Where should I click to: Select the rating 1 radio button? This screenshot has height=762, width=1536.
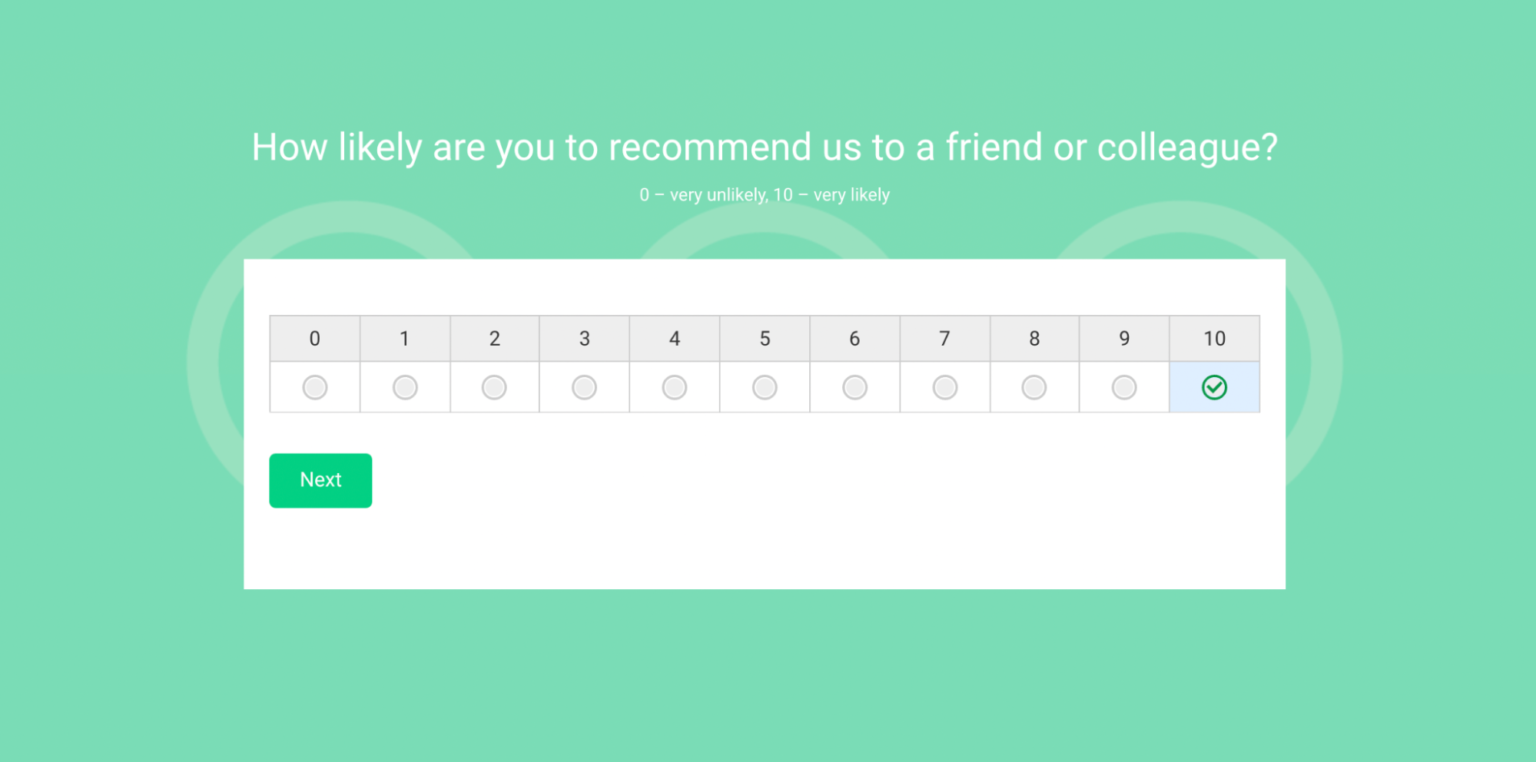click(404, 387)
